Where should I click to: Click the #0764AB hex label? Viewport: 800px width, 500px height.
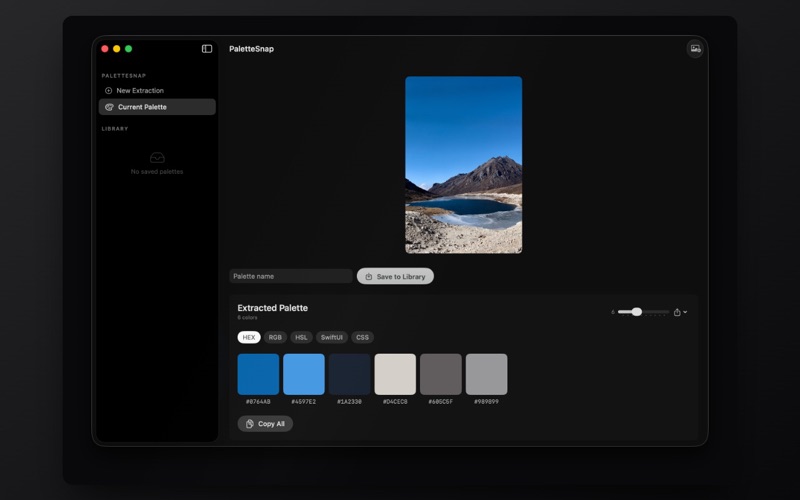pos(258,402)
